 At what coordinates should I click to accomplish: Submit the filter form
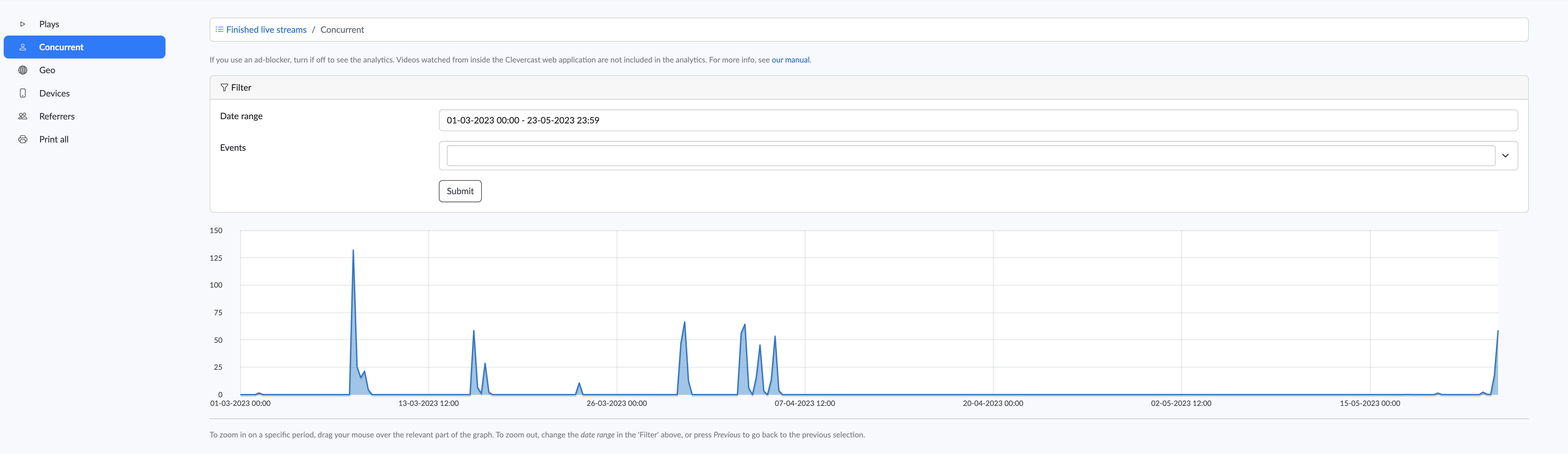pos(460,192)
